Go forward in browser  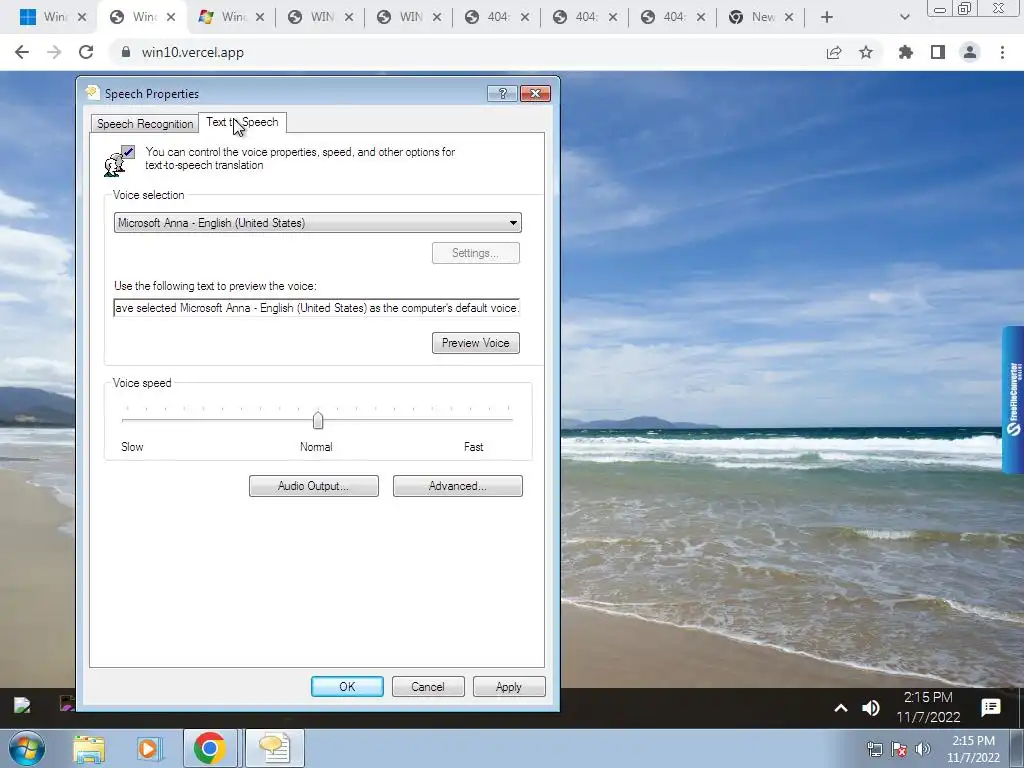54,52
